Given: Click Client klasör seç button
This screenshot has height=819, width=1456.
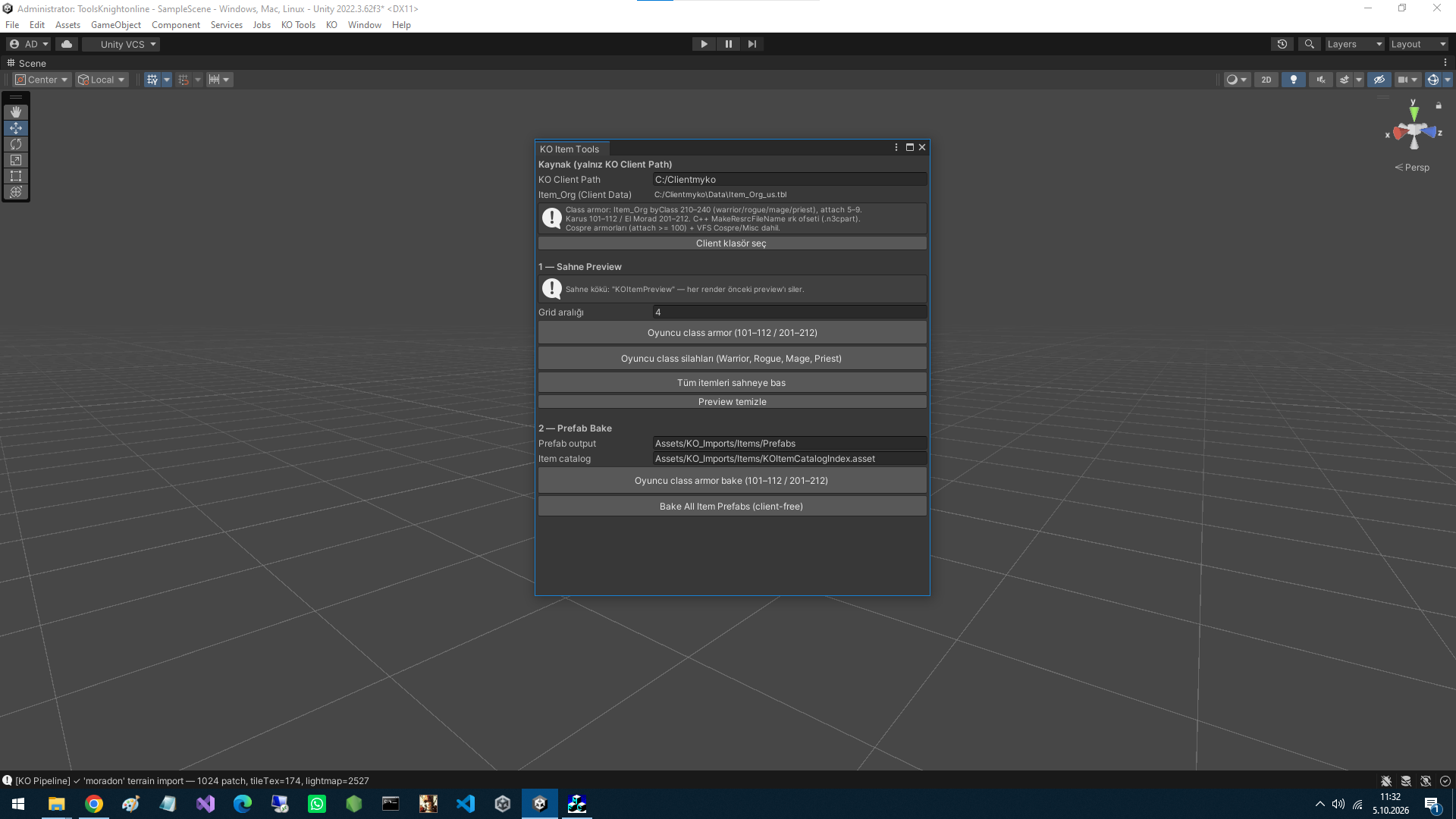Looking at the screenshot, I should 732,243.
